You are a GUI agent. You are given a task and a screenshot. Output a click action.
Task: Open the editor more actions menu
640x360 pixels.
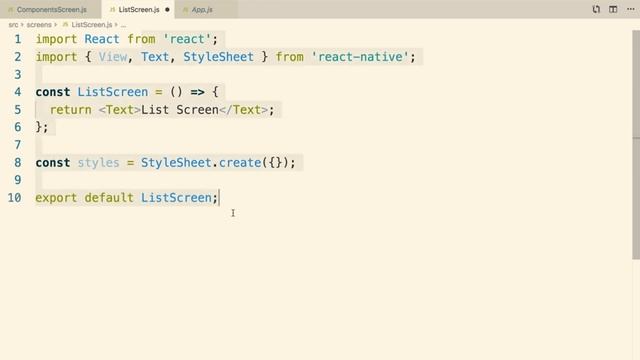pos(631,9)
